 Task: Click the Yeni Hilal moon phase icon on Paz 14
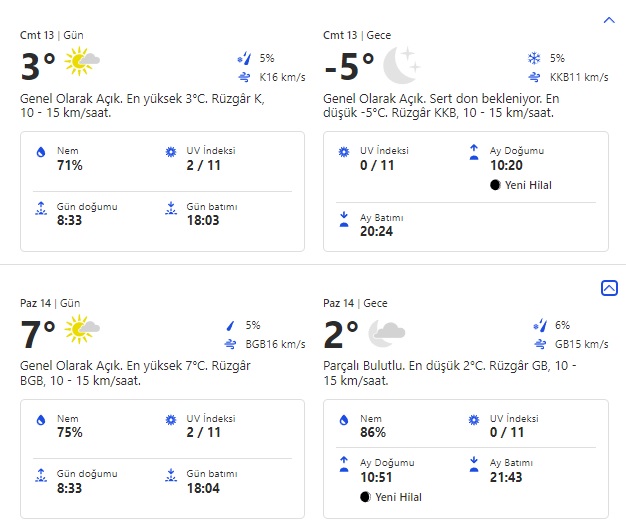click(365, 496)
